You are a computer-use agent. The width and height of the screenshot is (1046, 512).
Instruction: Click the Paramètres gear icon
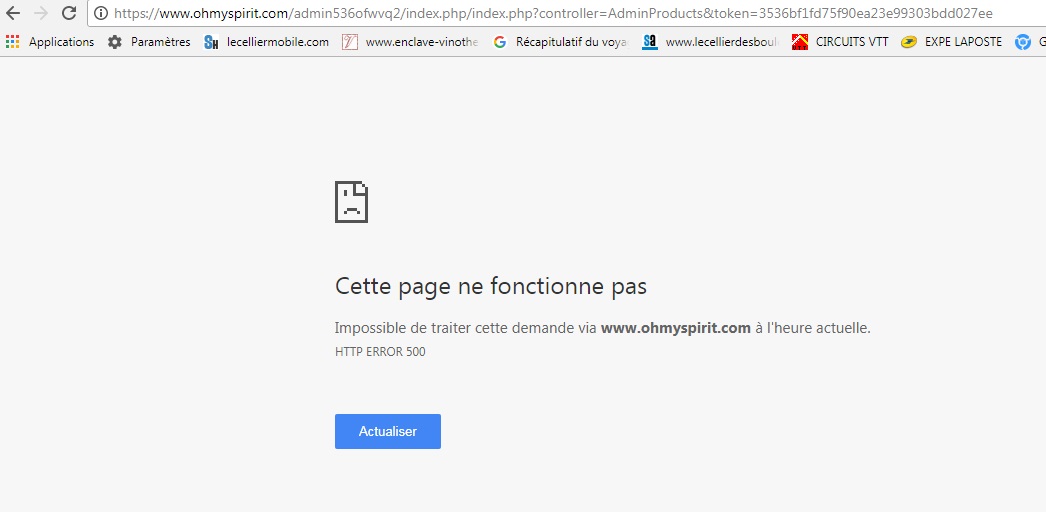tap(115, 42)
